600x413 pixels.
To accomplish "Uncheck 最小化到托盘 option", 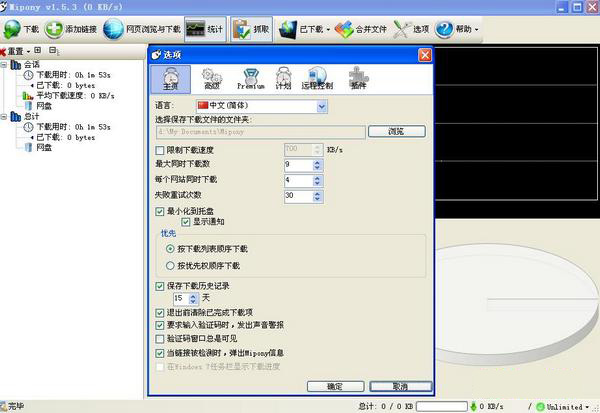I will click(160, 211).
